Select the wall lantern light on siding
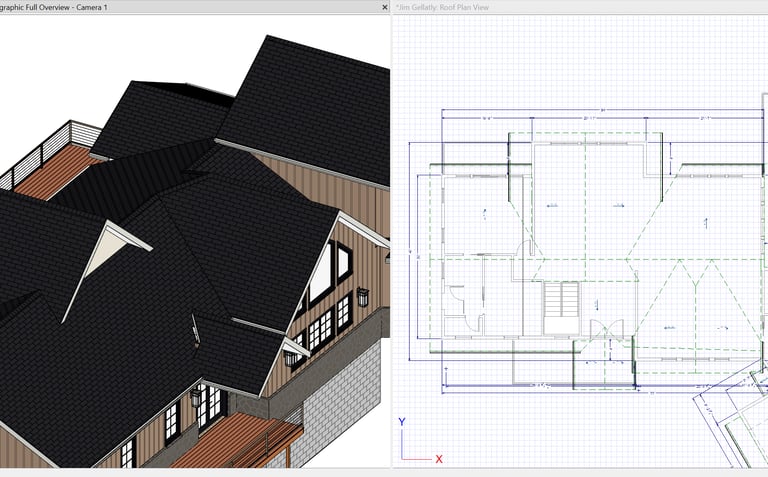 (362, 297)
